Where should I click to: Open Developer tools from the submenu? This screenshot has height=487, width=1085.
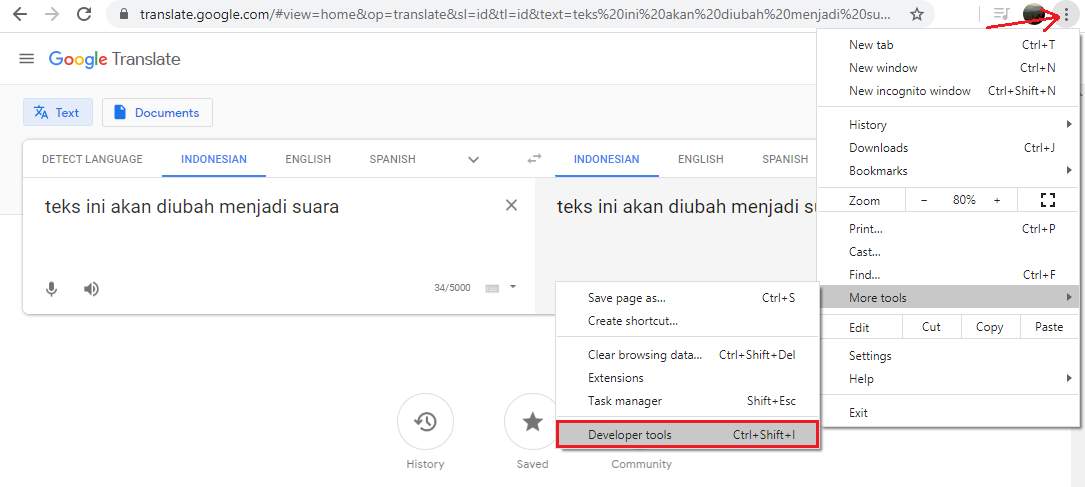tap(688, 434)
